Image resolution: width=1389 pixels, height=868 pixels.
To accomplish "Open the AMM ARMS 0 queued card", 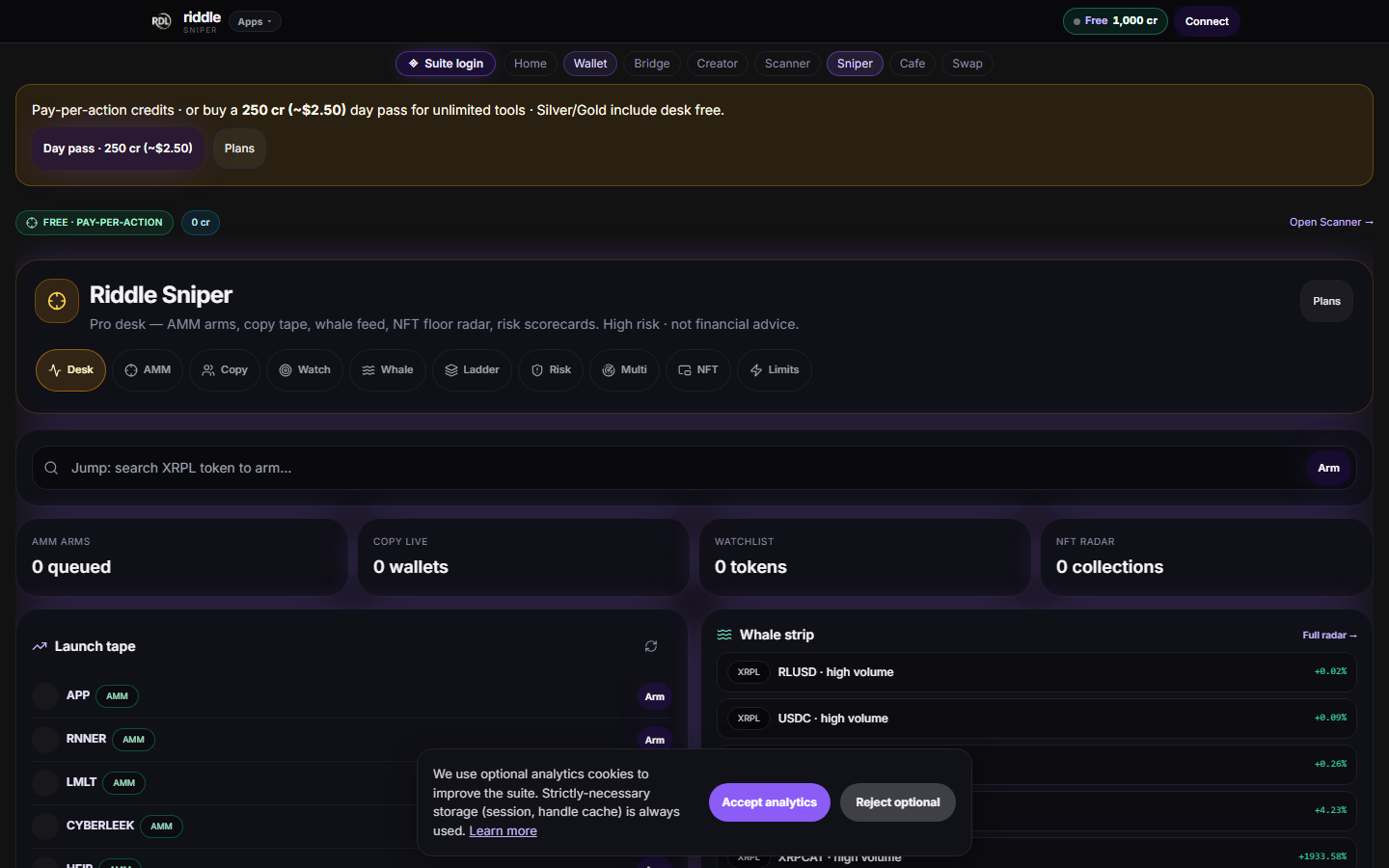I will point(181,557).
